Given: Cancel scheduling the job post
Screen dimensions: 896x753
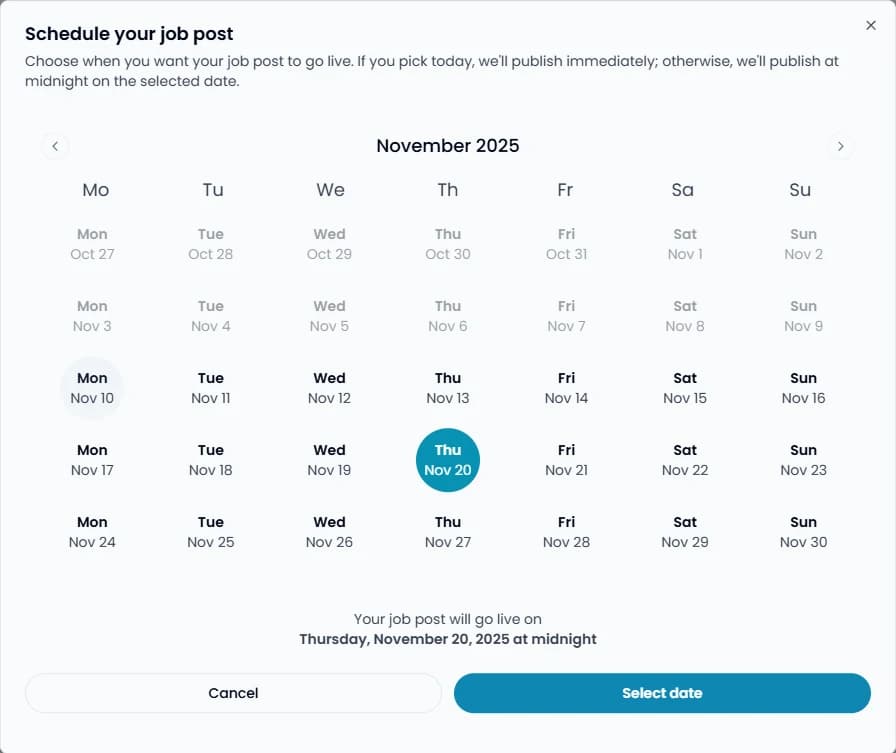Looking at the screenshot, I should point(233,692).
